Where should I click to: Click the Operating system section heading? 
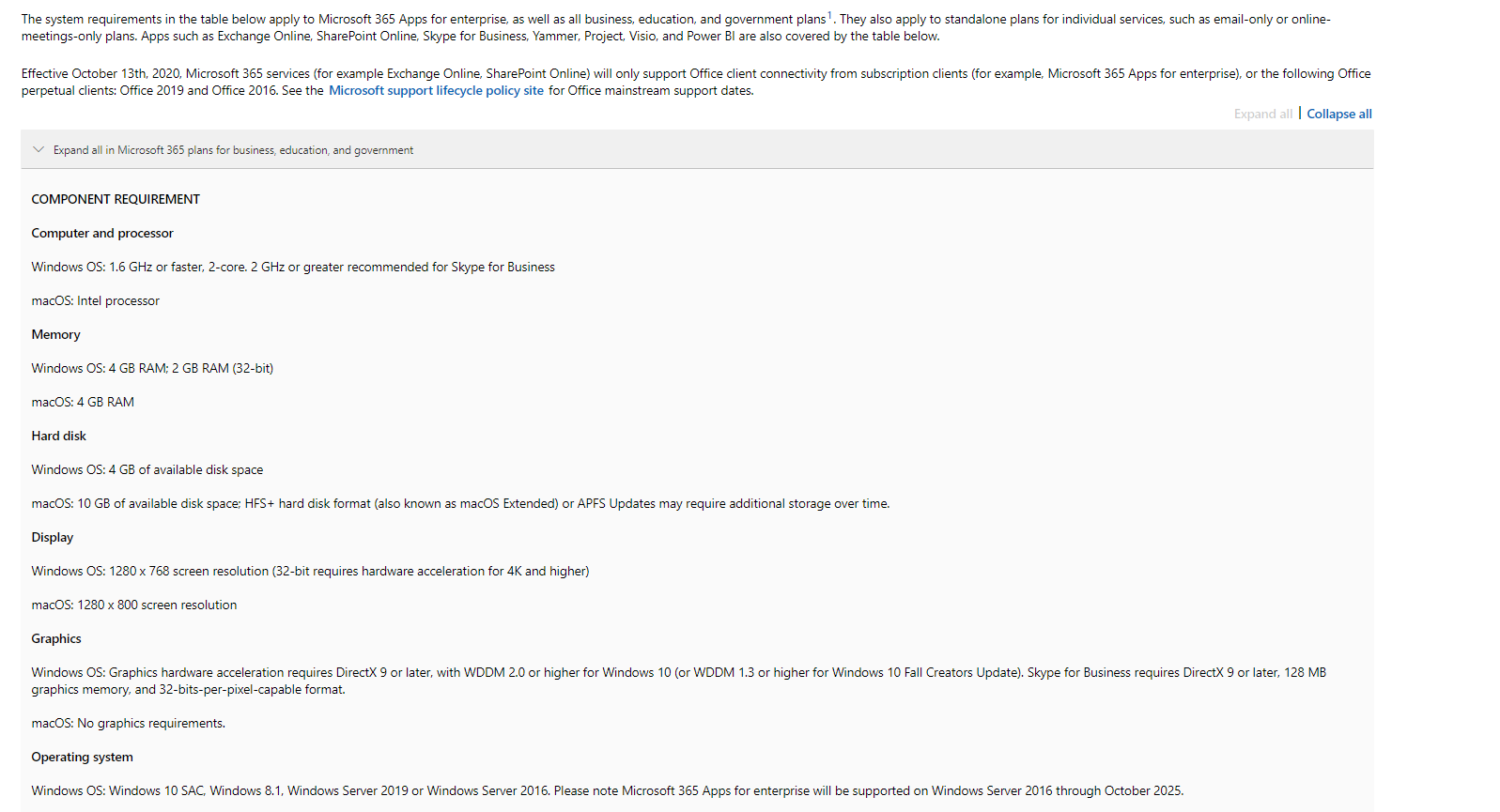(x=82, y=757)
